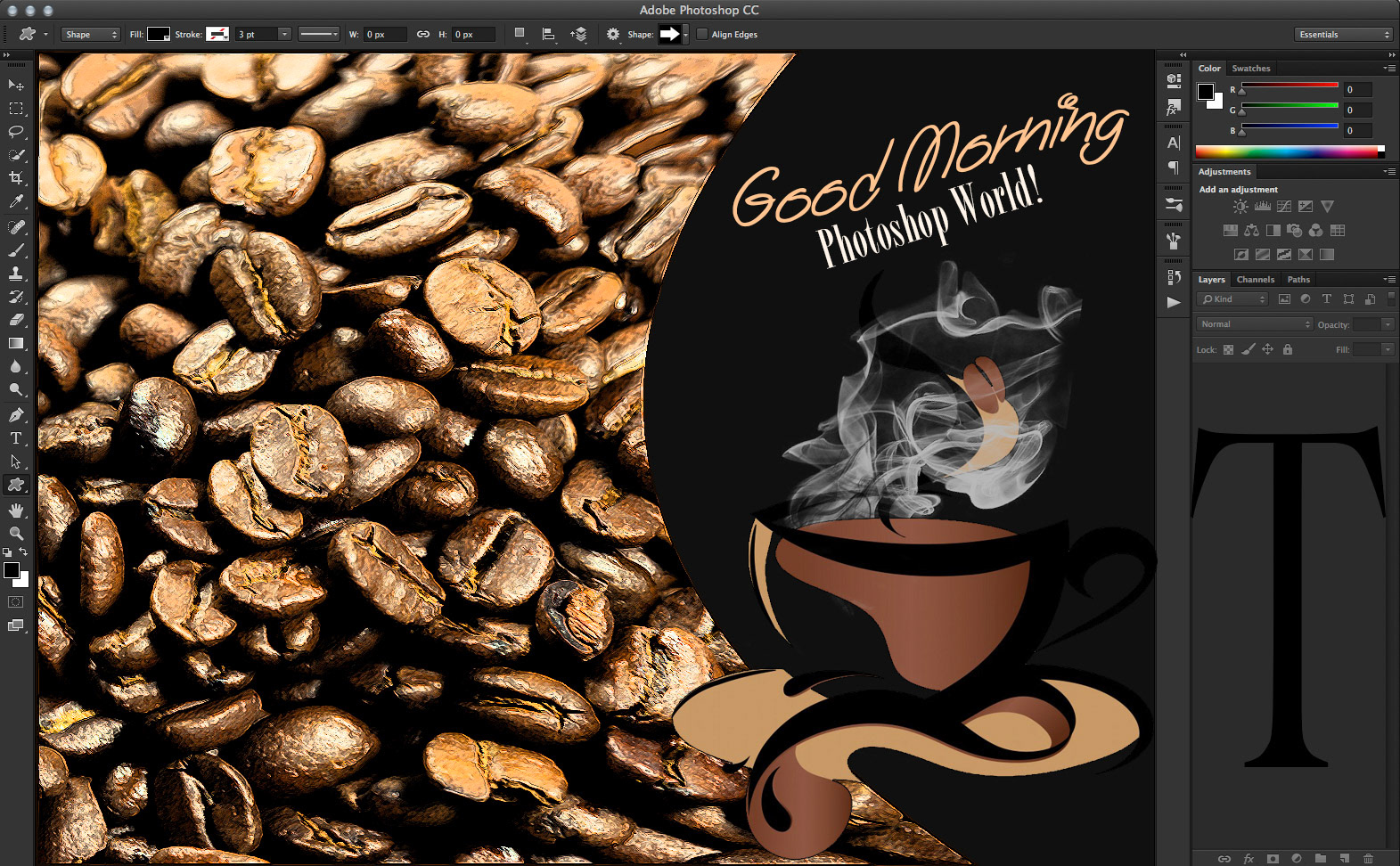Open the Color panel flyout menu
The width and height of the screenshot is (1400, 866).
click(x=1389, y=68)
